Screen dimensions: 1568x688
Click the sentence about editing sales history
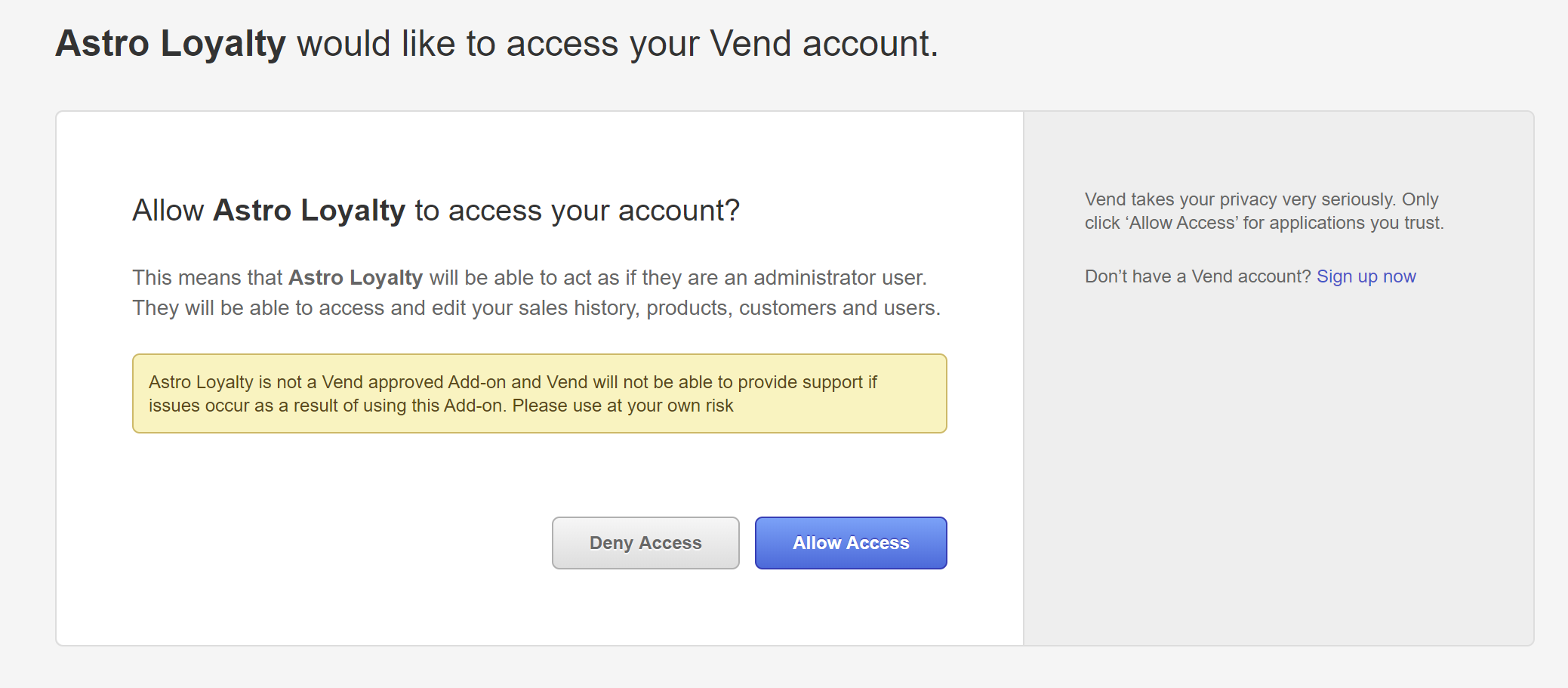[536, 308]
